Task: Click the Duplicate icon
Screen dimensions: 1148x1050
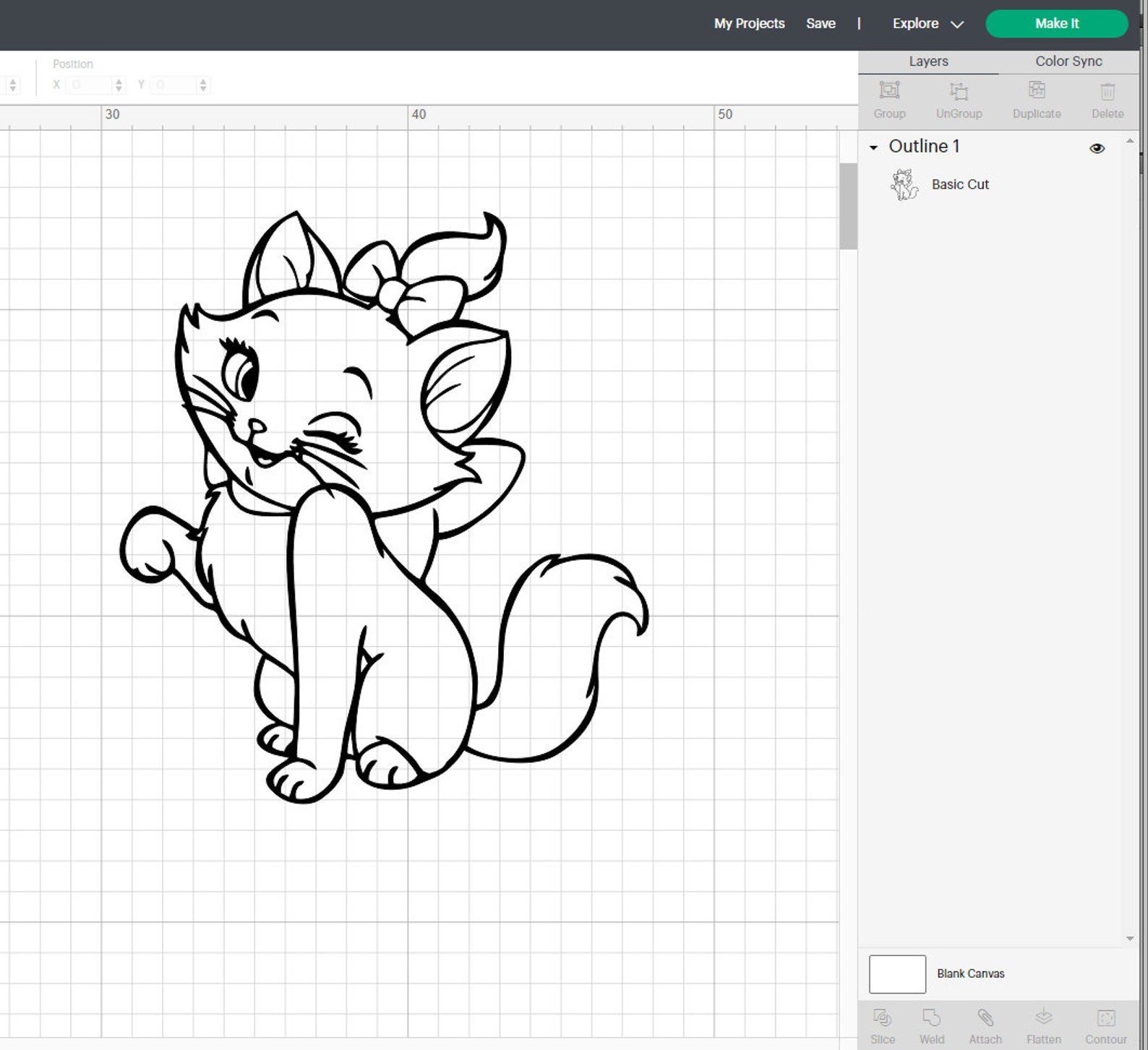Action: point(1037,90)
